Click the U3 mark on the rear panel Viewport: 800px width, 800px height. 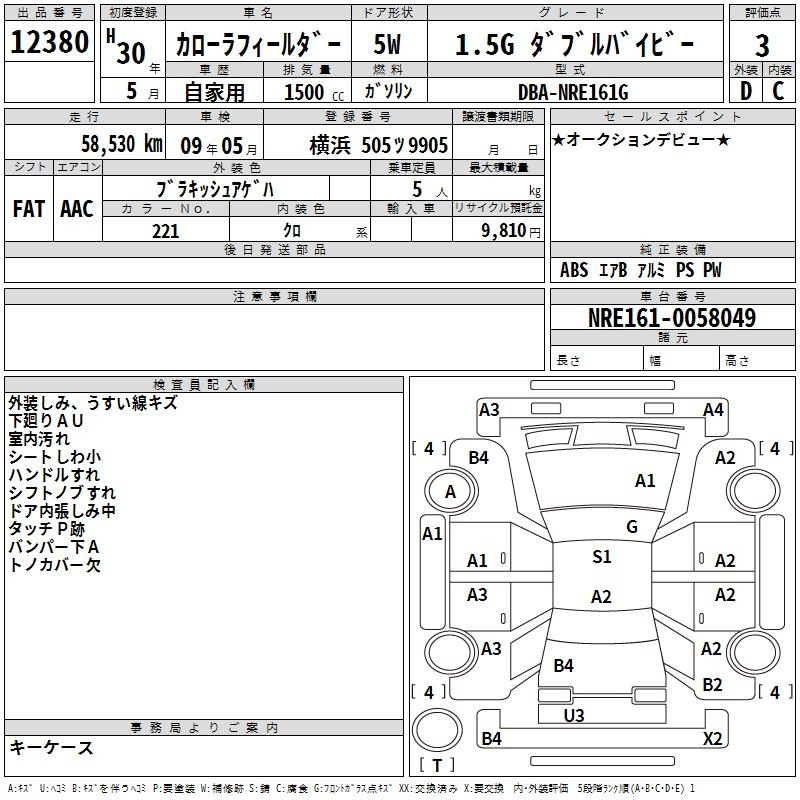click(x=574, y=715)
